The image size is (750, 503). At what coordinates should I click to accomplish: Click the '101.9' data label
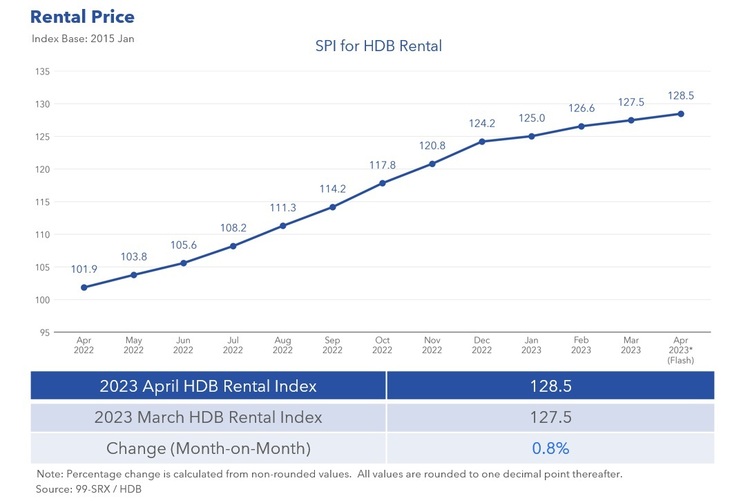tap(84, 269)
